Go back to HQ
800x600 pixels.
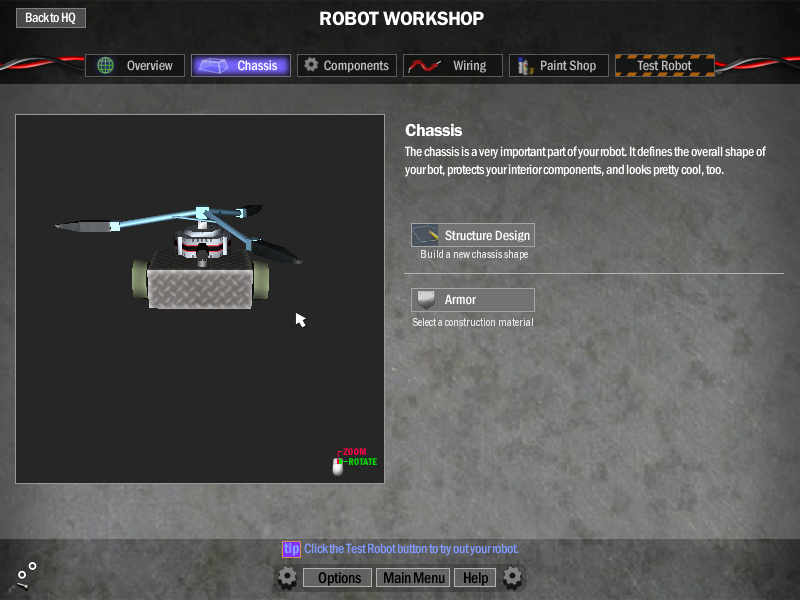point(51,18)
